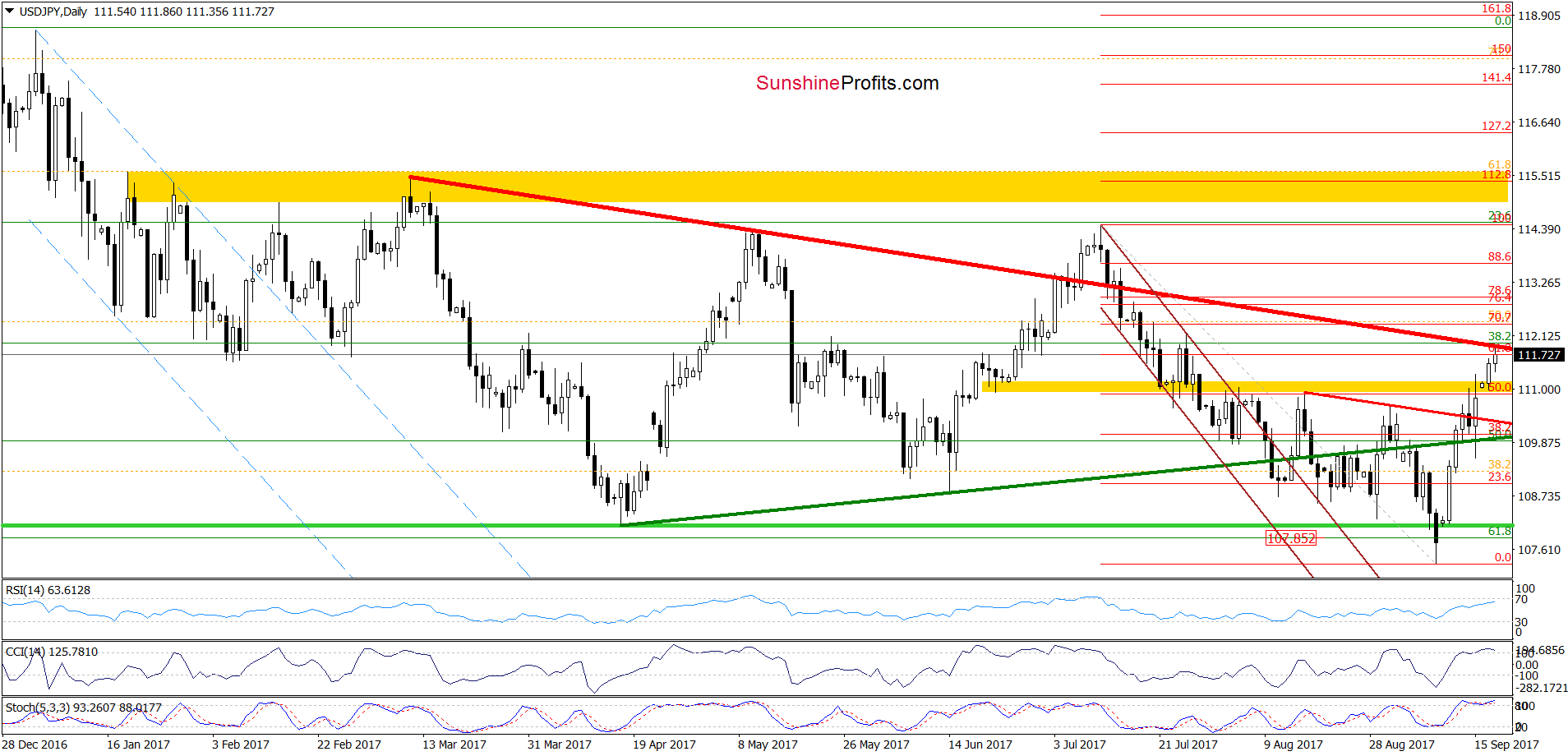The height and width of the screenshot is (756, 1568).
Task: Click the 161.8 Fibonacci level label
Action: (1497, 8)
